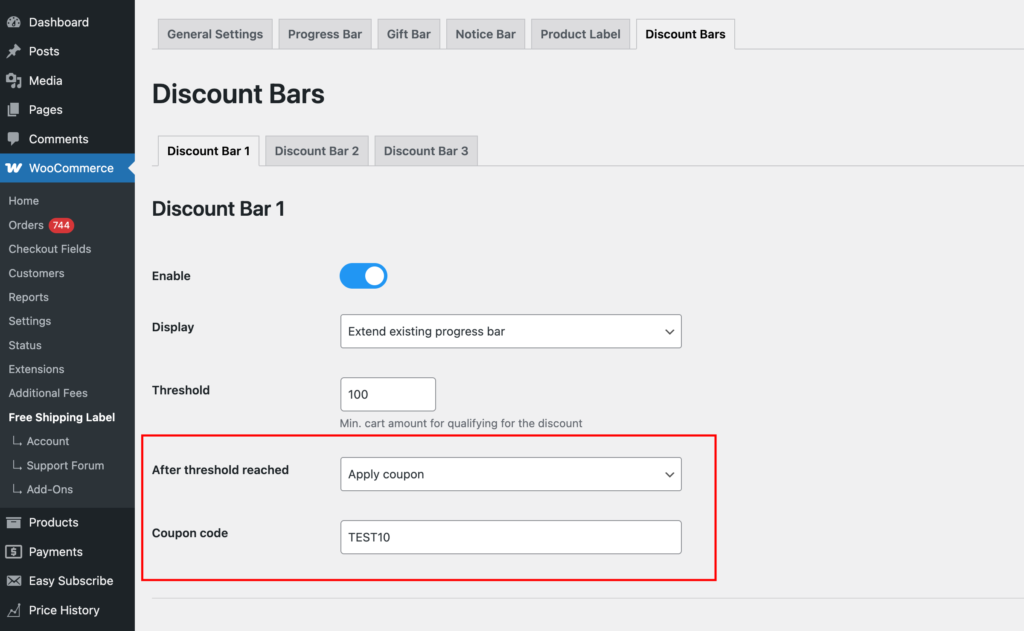Open the Display dropdown
The width and height of the screenshot is (1024, 631).
coord(510,331)
